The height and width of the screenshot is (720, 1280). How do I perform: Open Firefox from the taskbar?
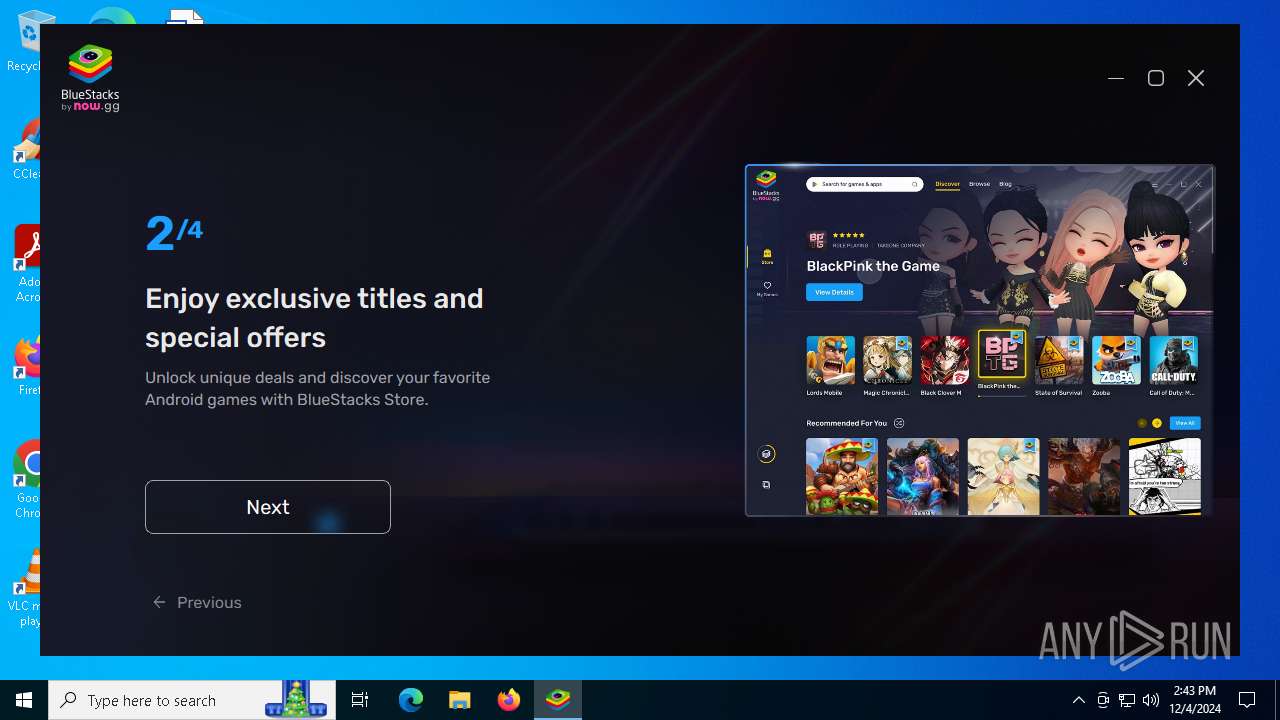tap(508, 700)
